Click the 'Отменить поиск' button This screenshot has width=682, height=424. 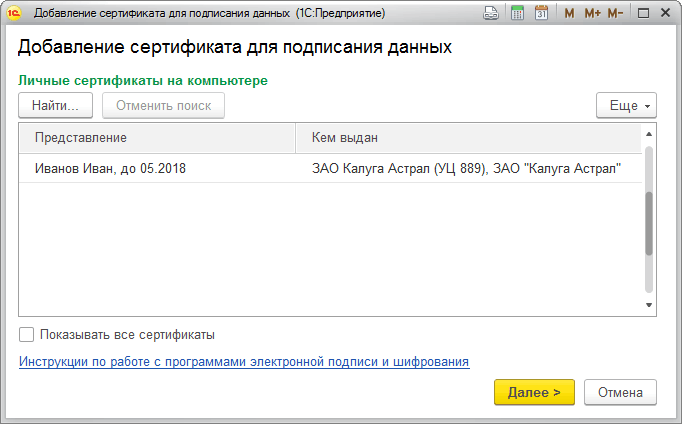click(164, 105)
